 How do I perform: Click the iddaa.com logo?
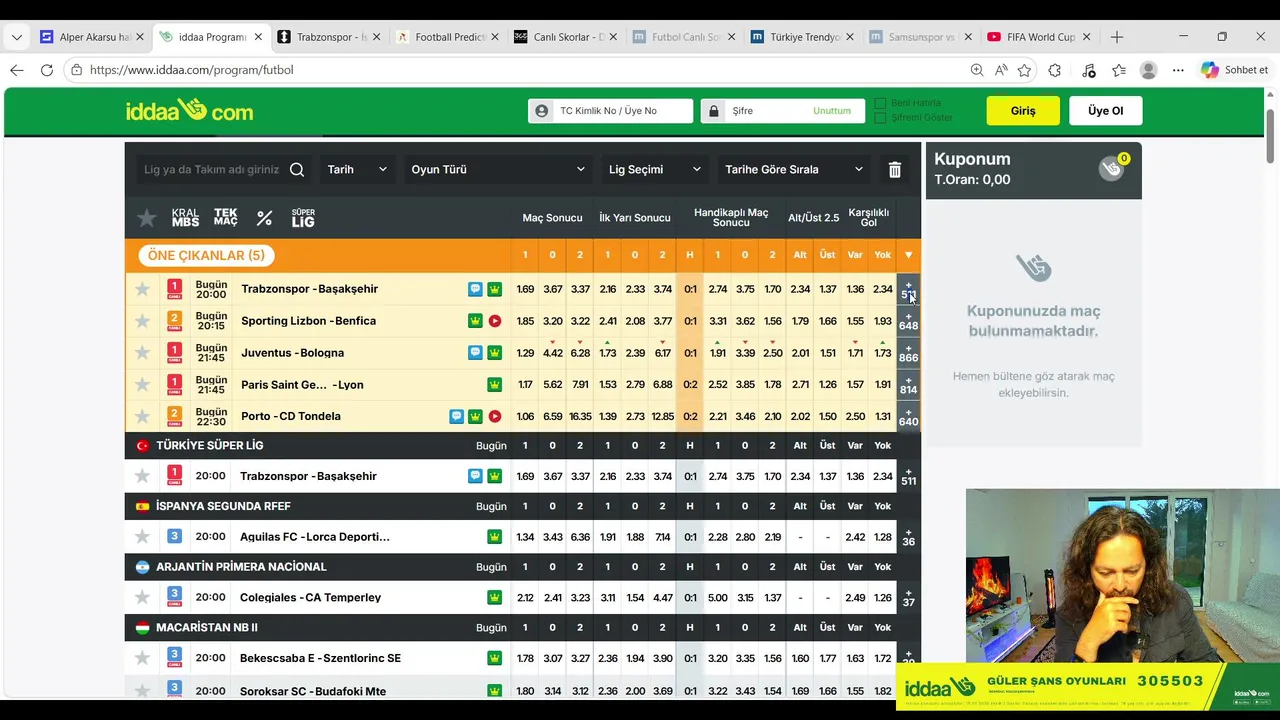tap(189, 111)
